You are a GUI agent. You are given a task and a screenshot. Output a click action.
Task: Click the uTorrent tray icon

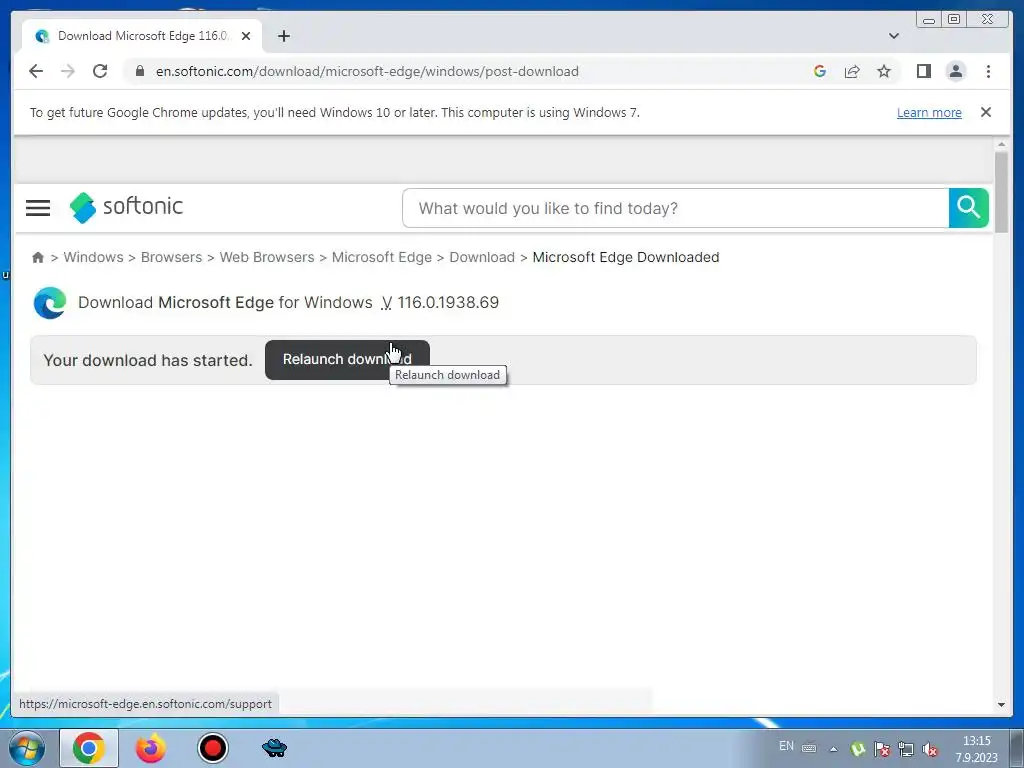[x=857, y=749]
